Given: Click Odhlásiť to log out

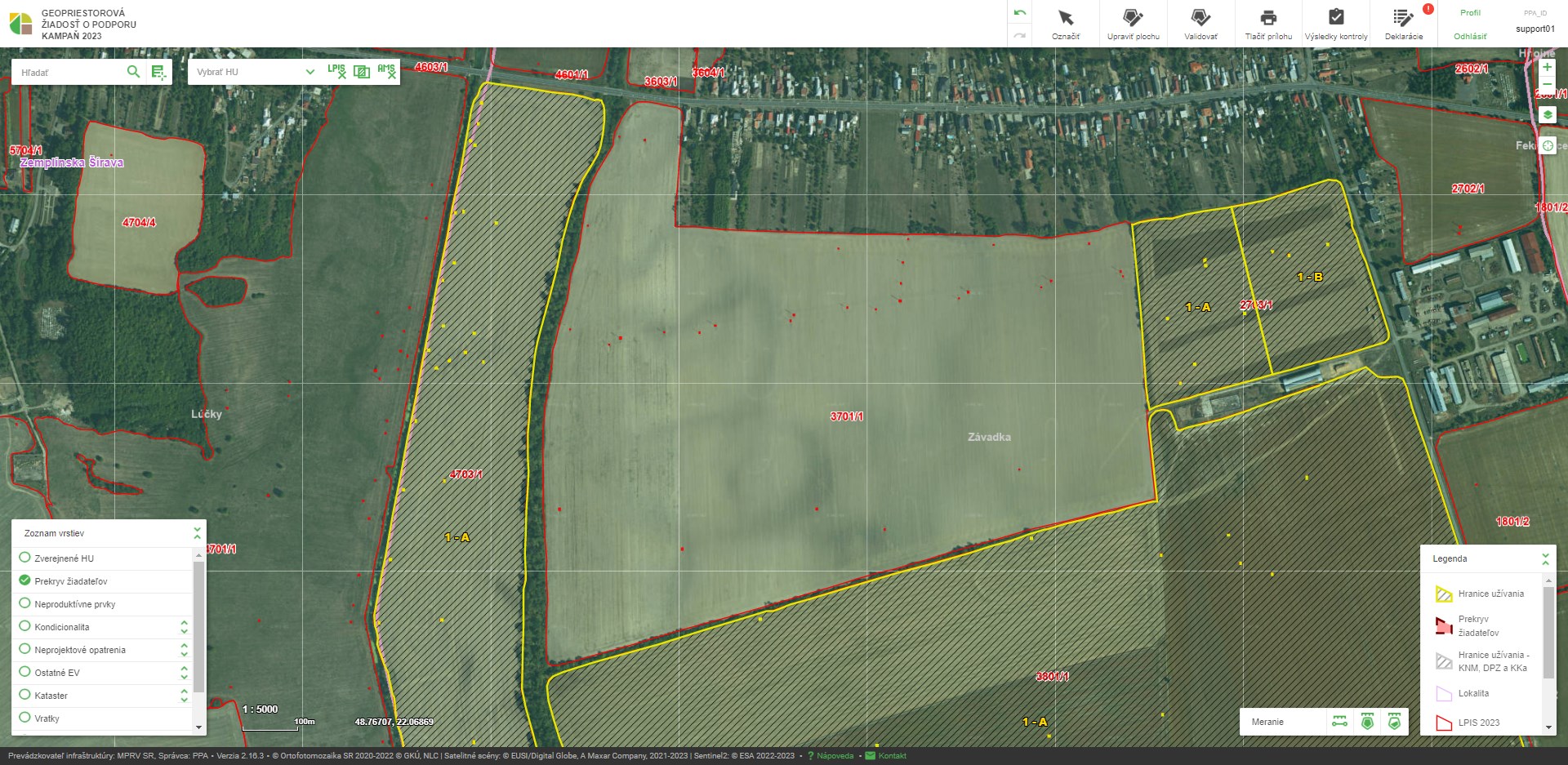Looking at the screenshot, I should pos(1470,36).
